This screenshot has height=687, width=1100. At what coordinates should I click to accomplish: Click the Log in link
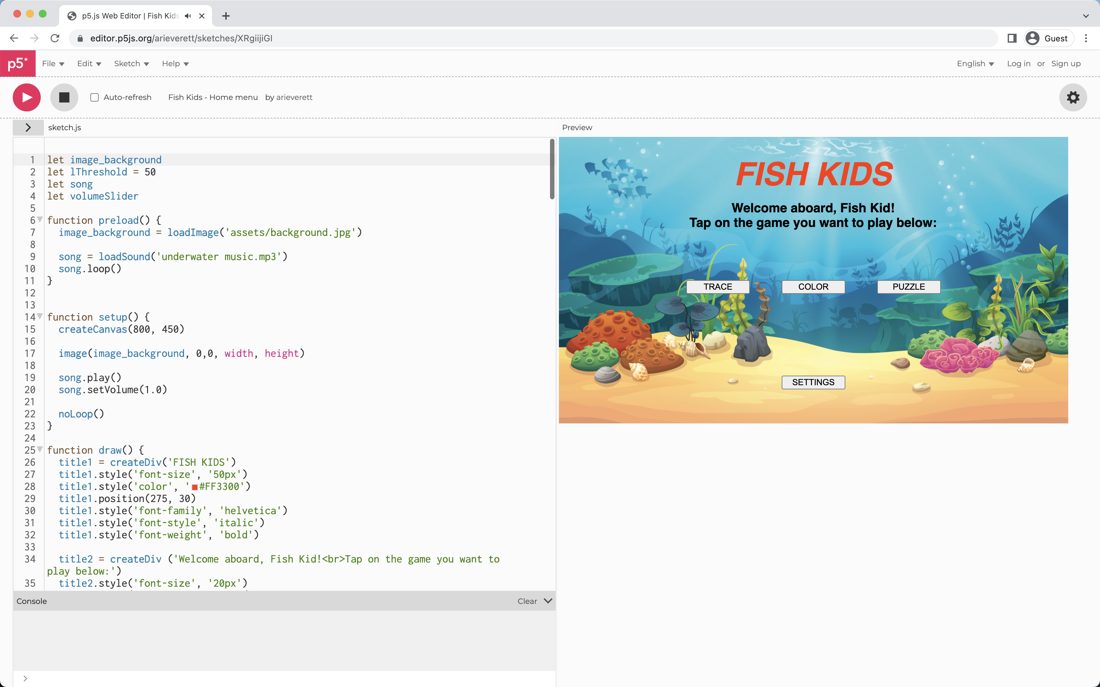1019,63
